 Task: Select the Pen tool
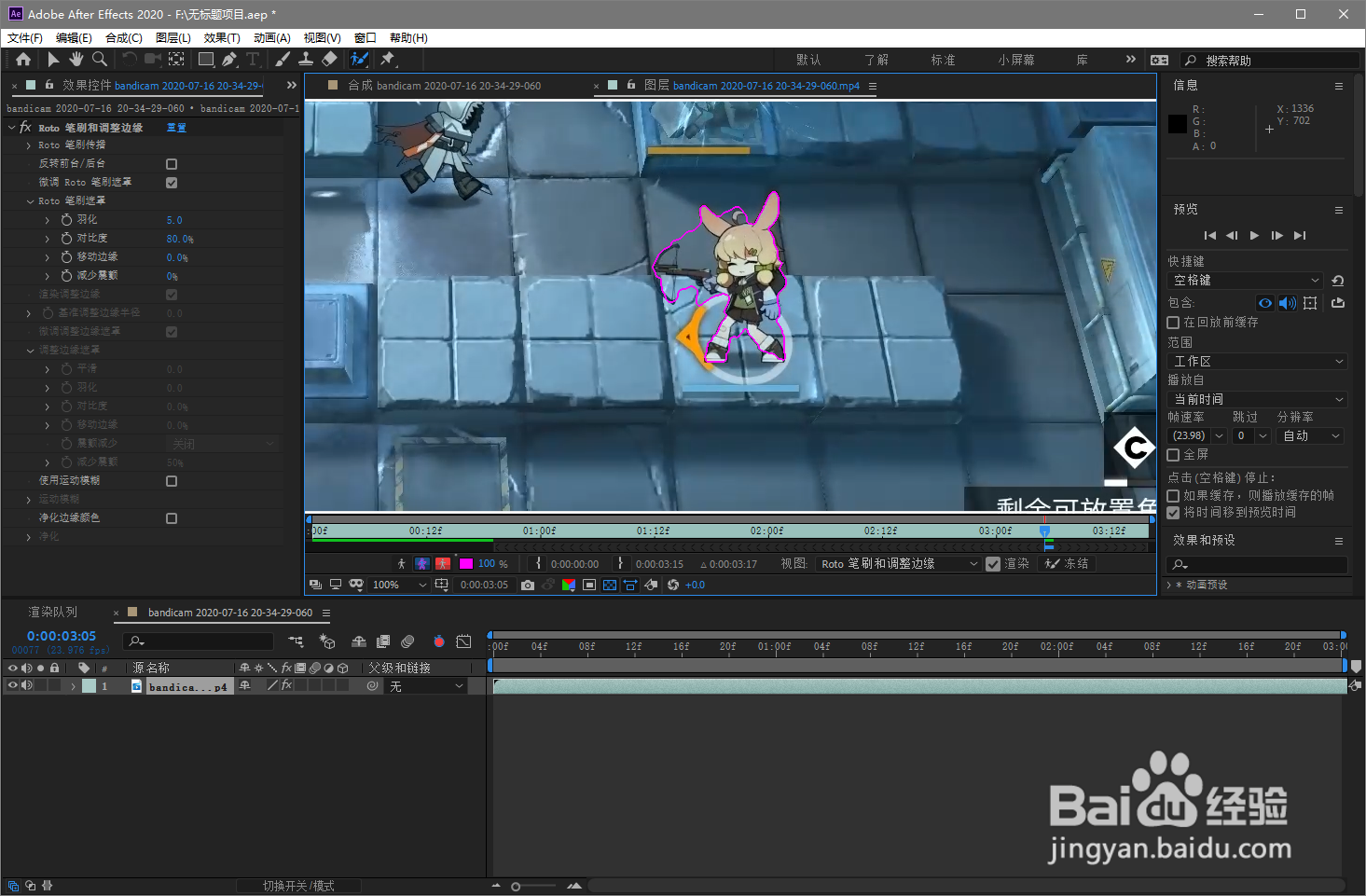click(229, 59)
